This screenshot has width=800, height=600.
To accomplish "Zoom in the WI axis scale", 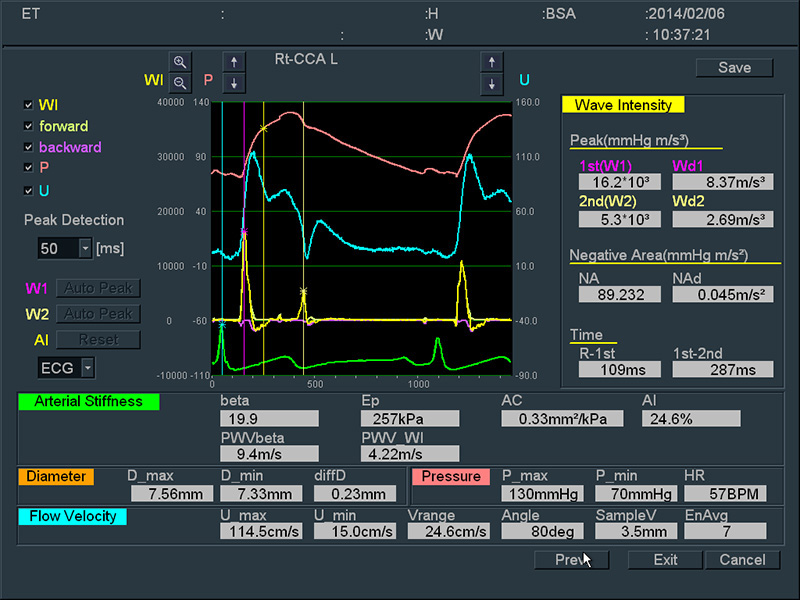I will 181,61.
